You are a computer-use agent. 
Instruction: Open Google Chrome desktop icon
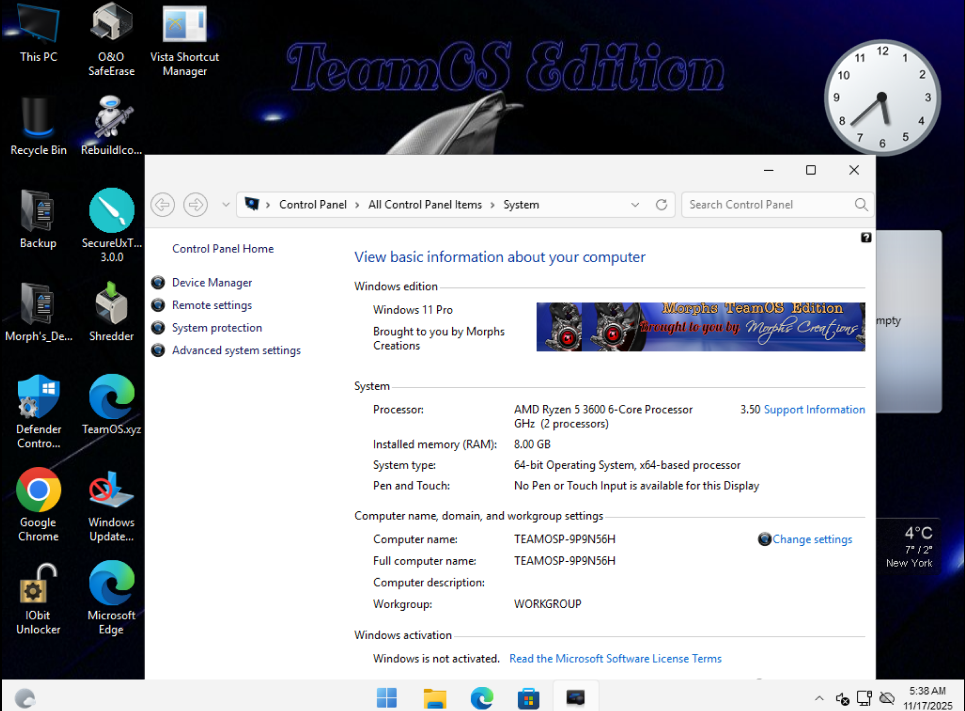coord(38,492)
